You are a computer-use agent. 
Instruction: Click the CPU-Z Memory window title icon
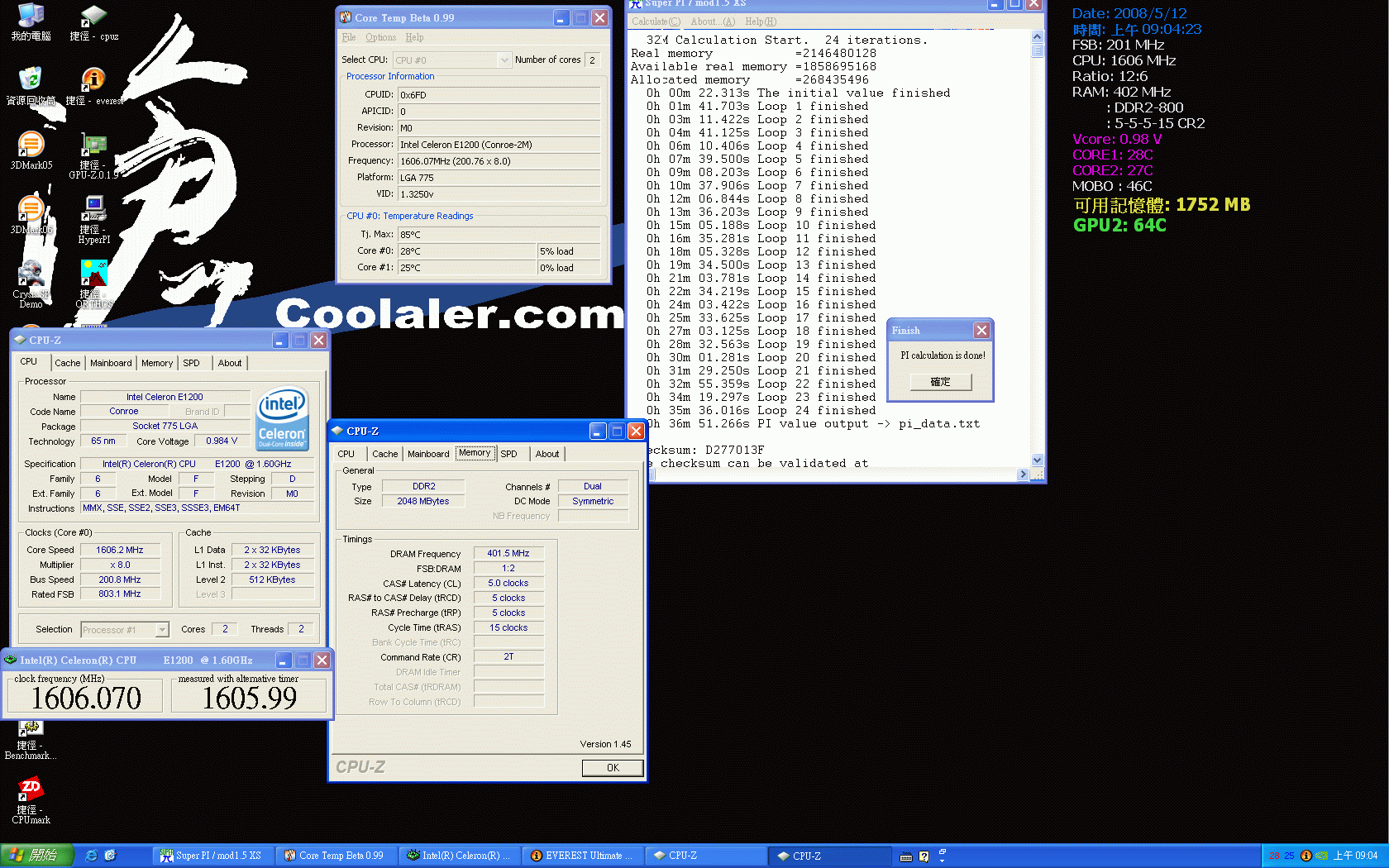[x=337, y=431]
